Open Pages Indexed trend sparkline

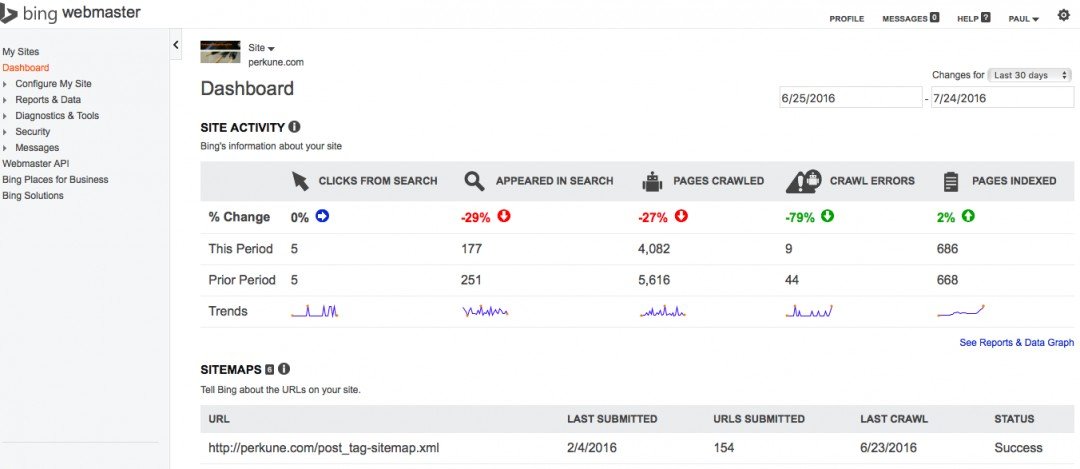click(961, 311)
